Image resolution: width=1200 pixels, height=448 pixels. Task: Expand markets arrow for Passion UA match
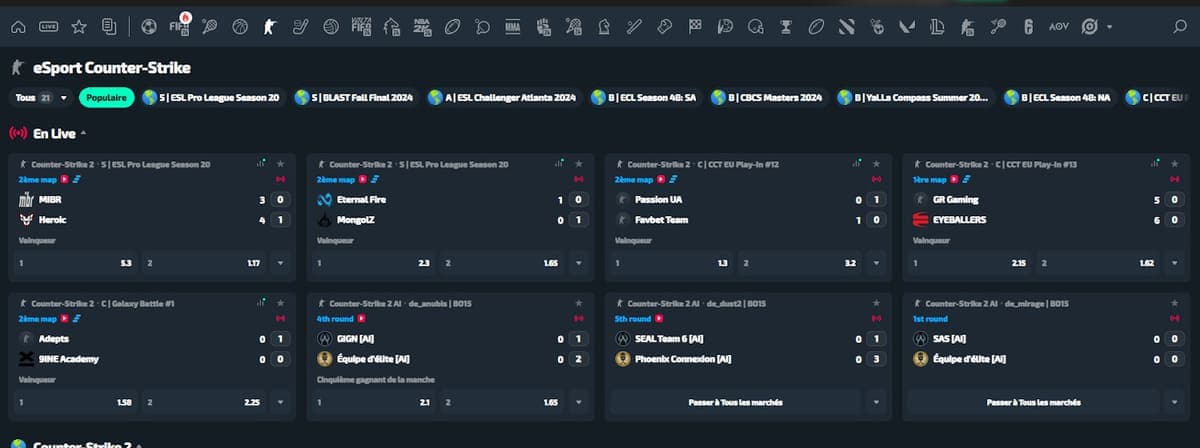[876, 263]
